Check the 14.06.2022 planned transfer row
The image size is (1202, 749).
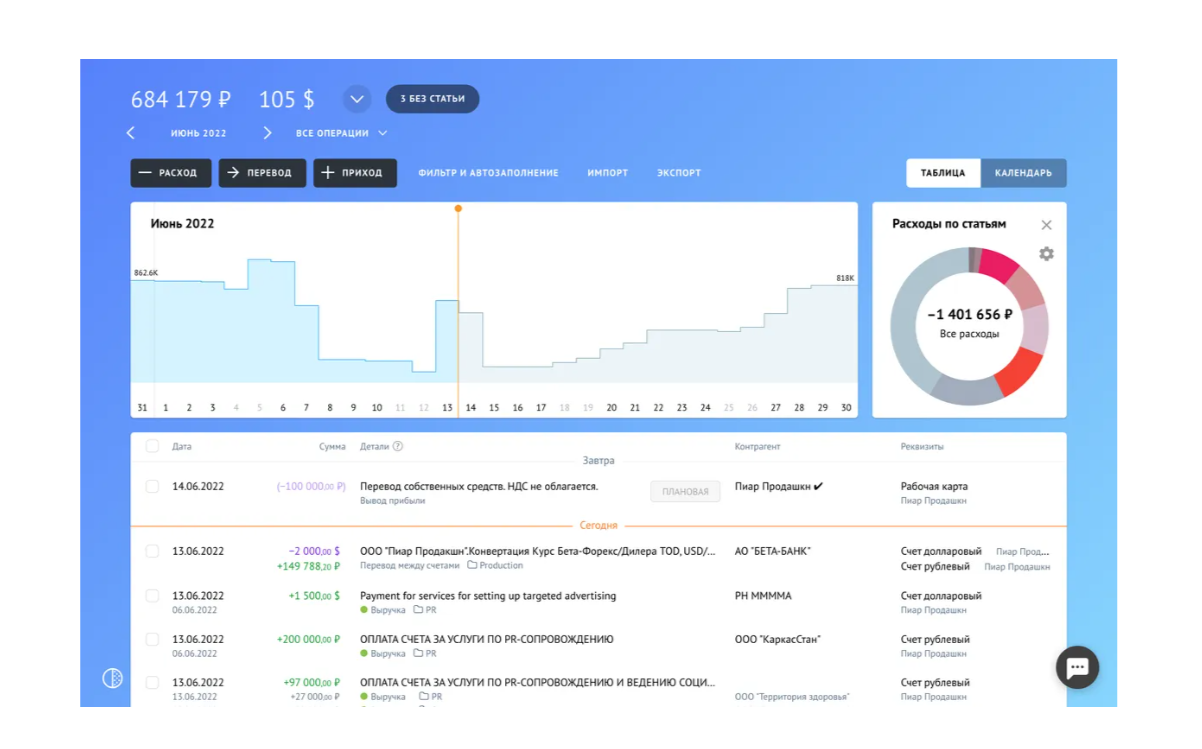[x=152, y=487]
